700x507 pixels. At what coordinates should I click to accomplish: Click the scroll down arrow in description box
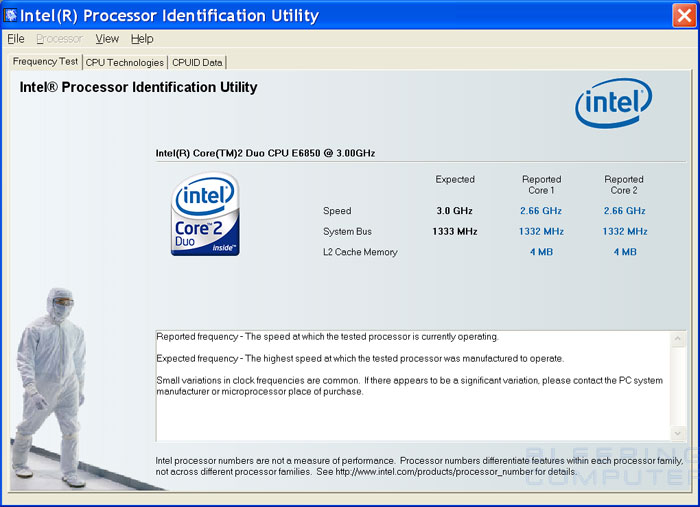tap(678, 433)
